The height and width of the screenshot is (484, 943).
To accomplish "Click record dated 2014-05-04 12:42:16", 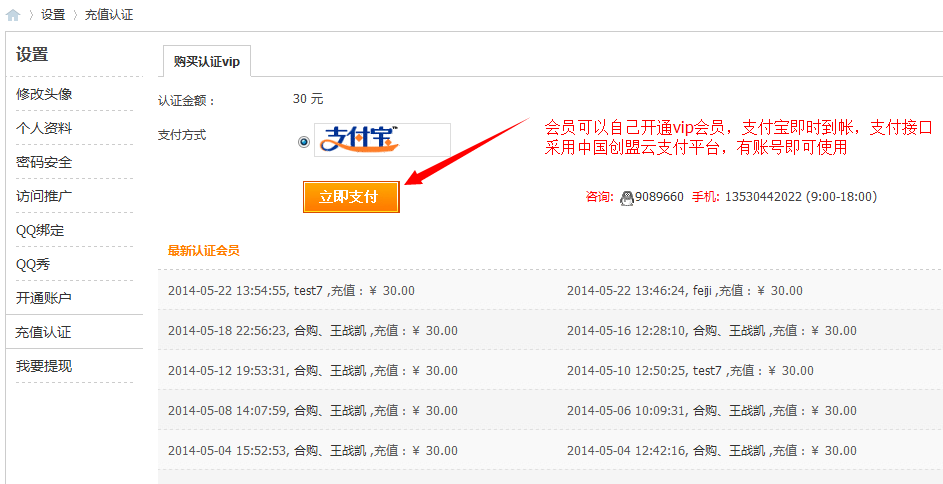I will 711,450.
